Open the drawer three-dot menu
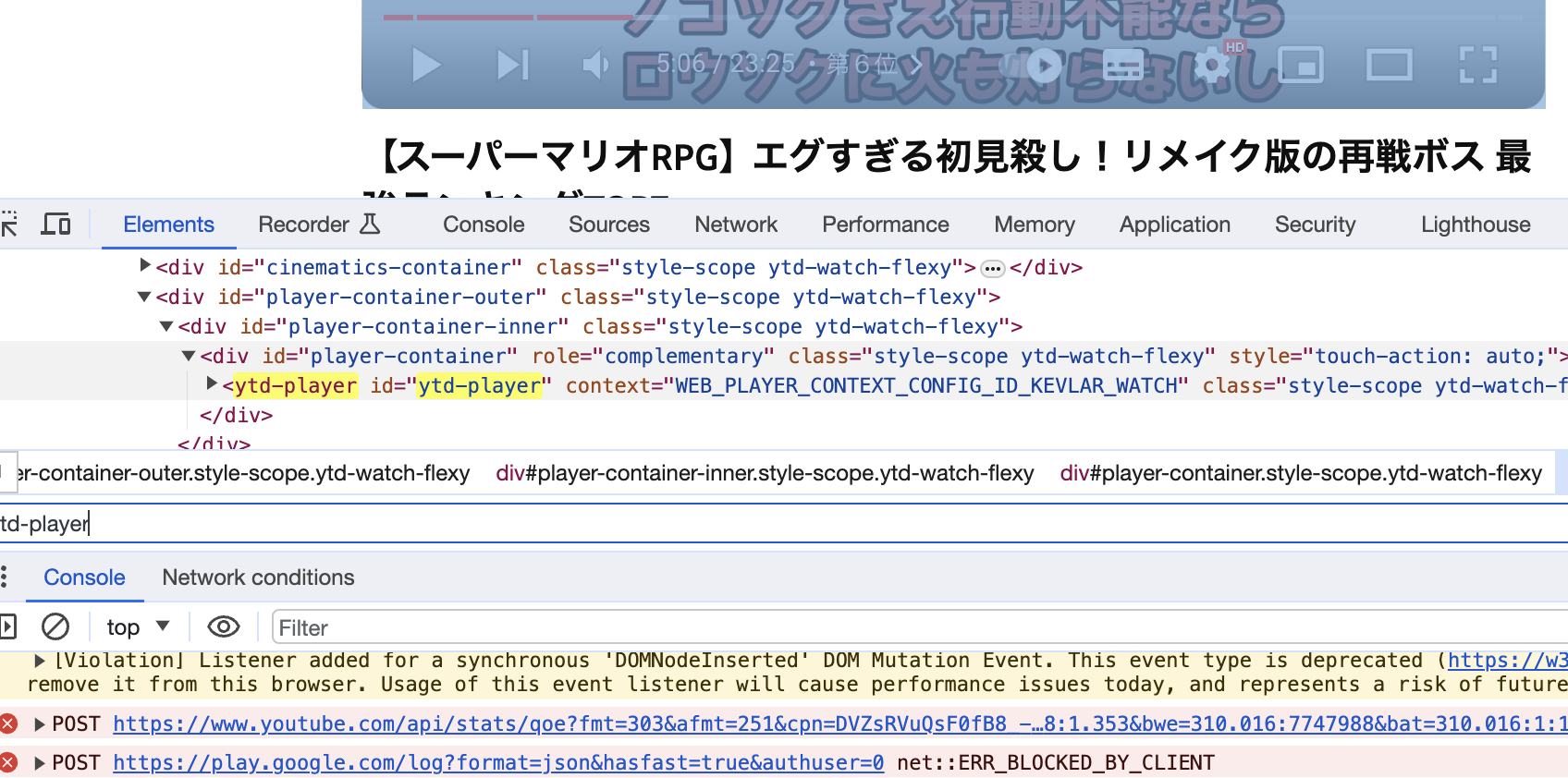Image resolution: width=1568 pixels, height=778 pixels. pos(5,577)
